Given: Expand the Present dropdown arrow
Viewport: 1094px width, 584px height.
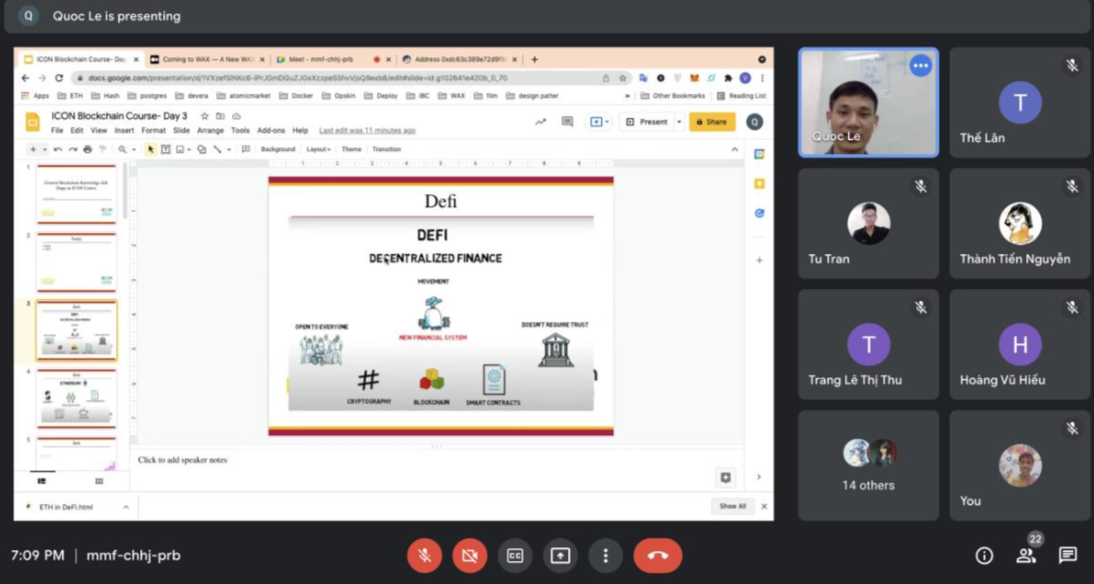Looking at the screenshot, I should click(679, 122).
